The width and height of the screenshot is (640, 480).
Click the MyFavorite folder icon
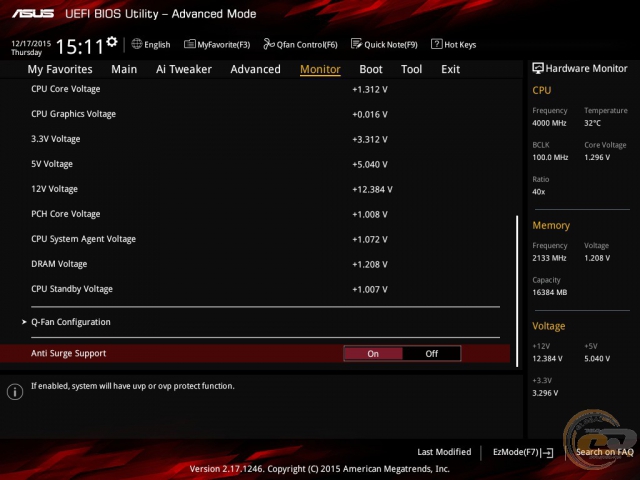(x=189, y=44)
